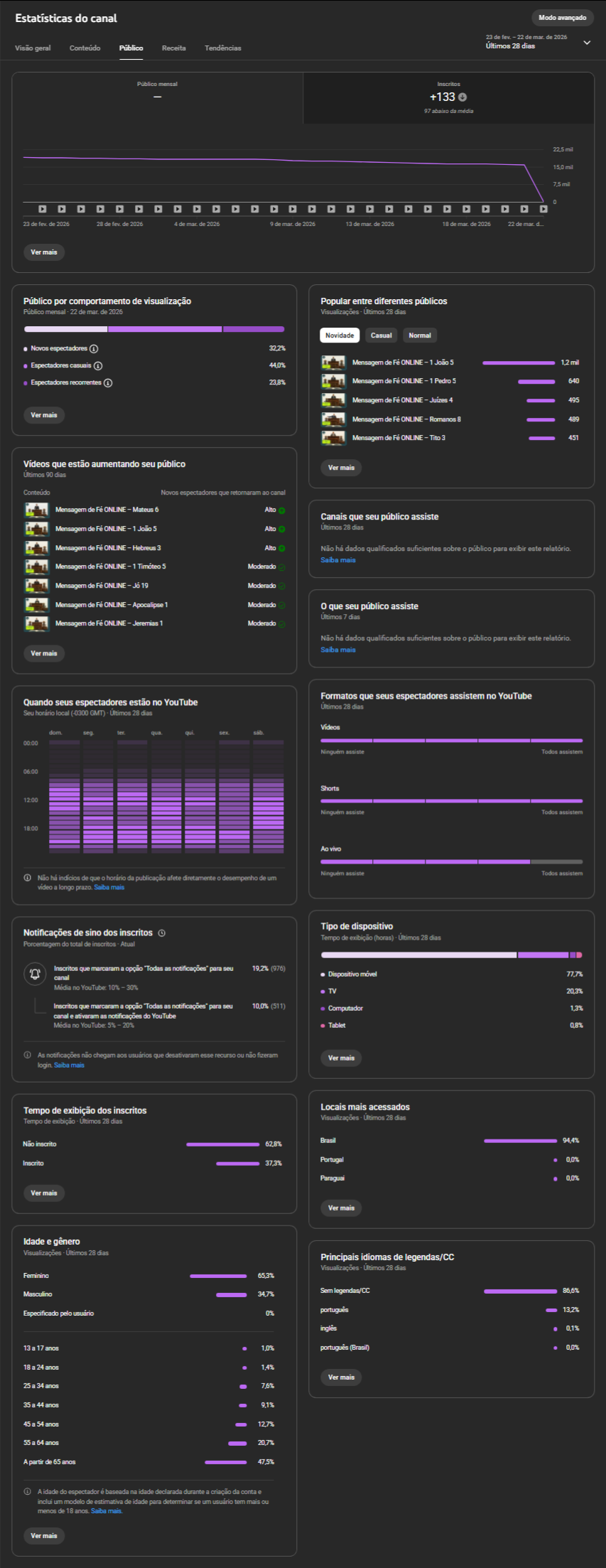Open the Receita tab
The height and width of the screenshot is (1568, 606).
click(x=173, y=48)
